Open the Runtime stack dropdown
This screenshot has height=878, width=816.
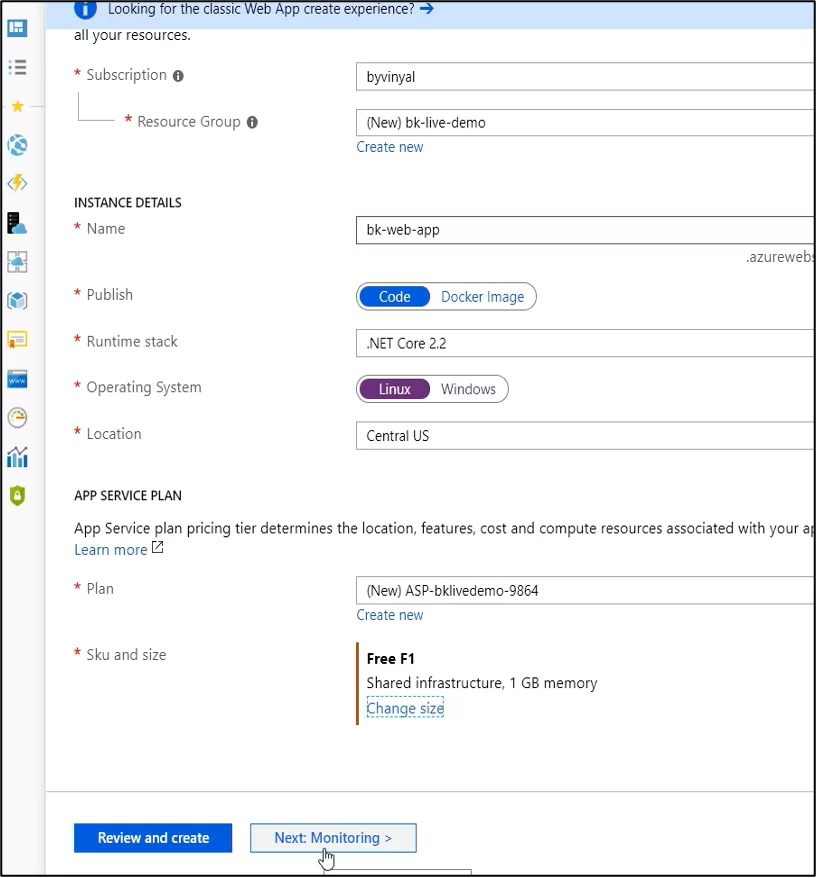tap(585, 343)
